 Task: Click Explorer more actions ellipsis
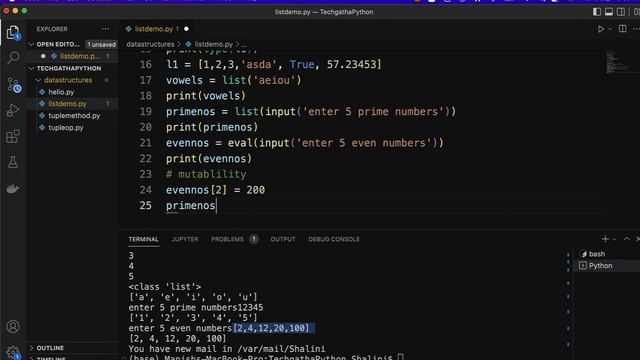[x=105, y=29]
